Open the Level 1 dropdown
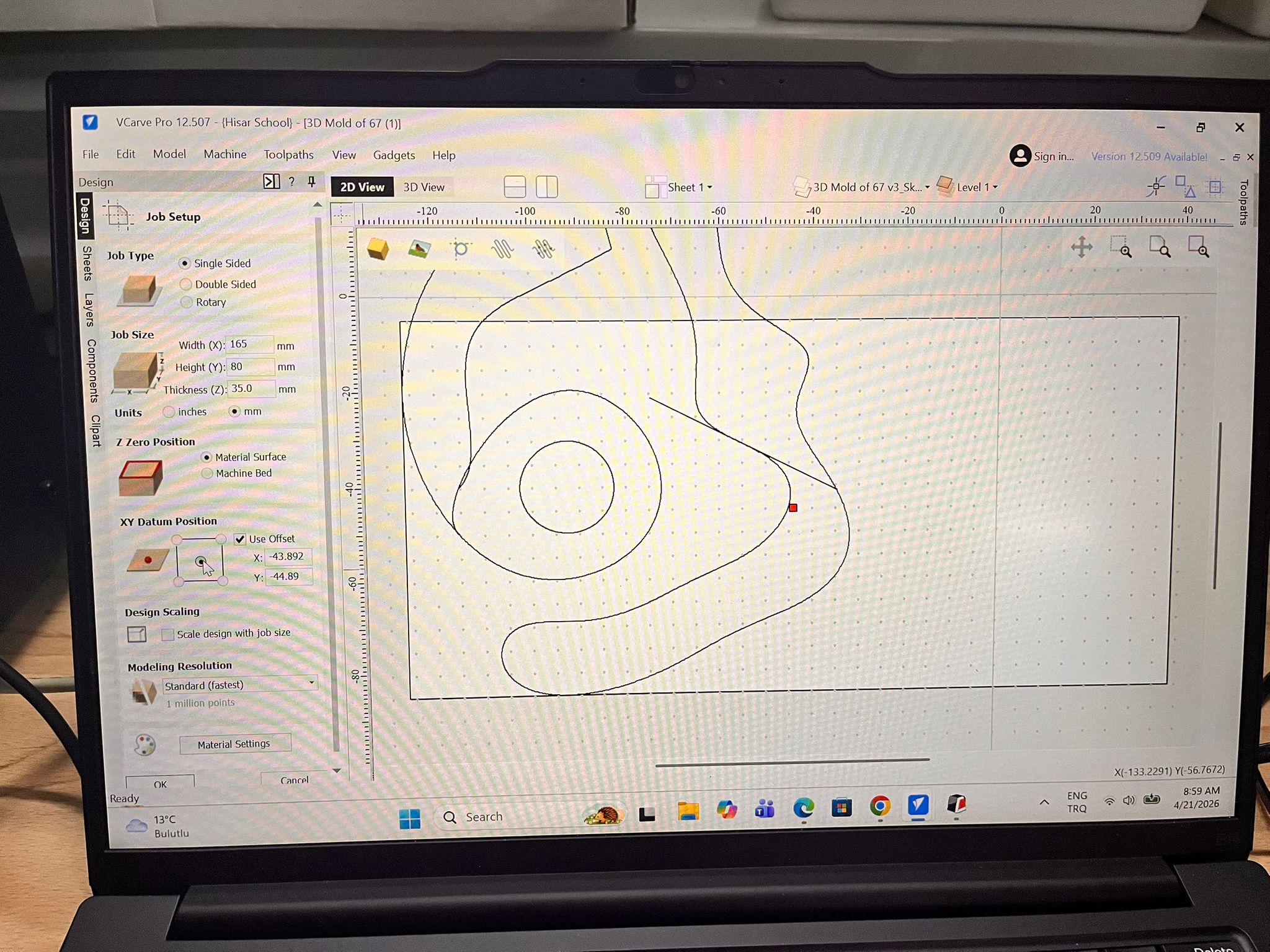This screenshot has height=952, width=1270. (x=968, y=187)
